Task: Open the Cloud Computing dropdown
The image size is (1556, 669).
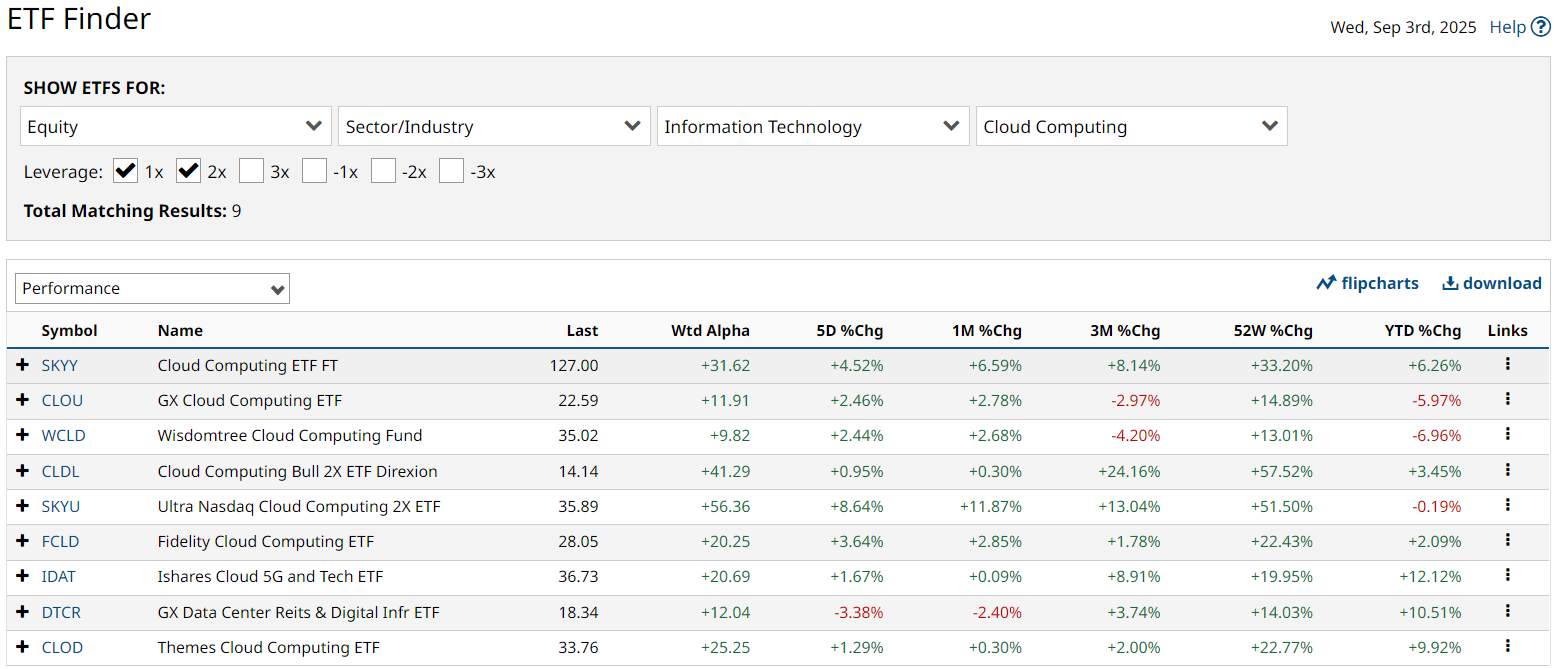Action: 1132,126
